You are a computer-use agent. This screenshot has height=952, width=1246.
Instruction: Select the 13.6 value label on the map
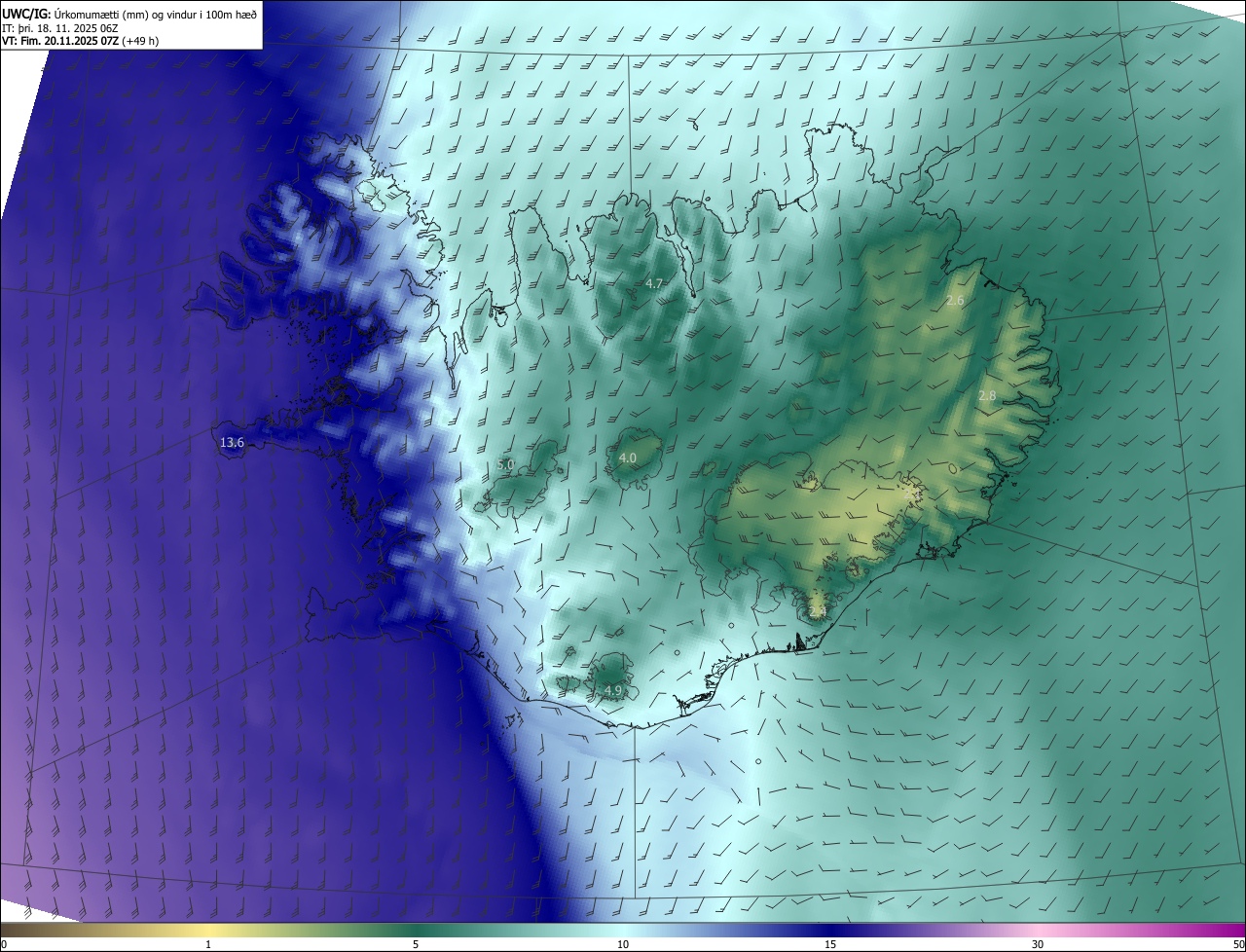[x=232, y=443]
